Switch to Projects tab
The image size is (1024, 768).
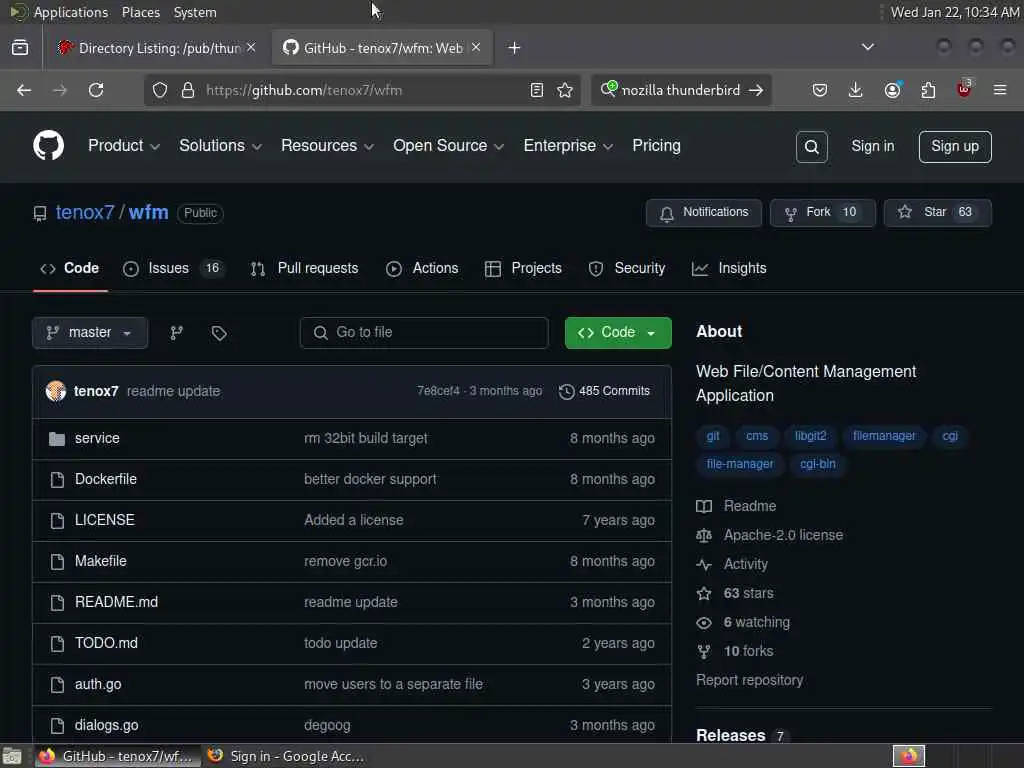coord(523,268)
